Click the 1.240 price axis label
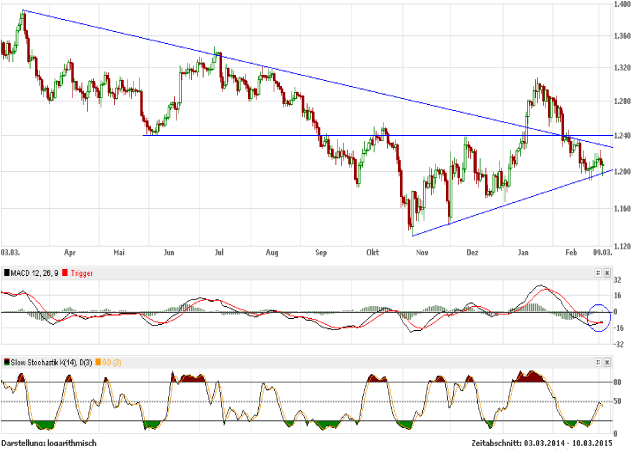The image size is (632, 449). [x=622, y=136]
